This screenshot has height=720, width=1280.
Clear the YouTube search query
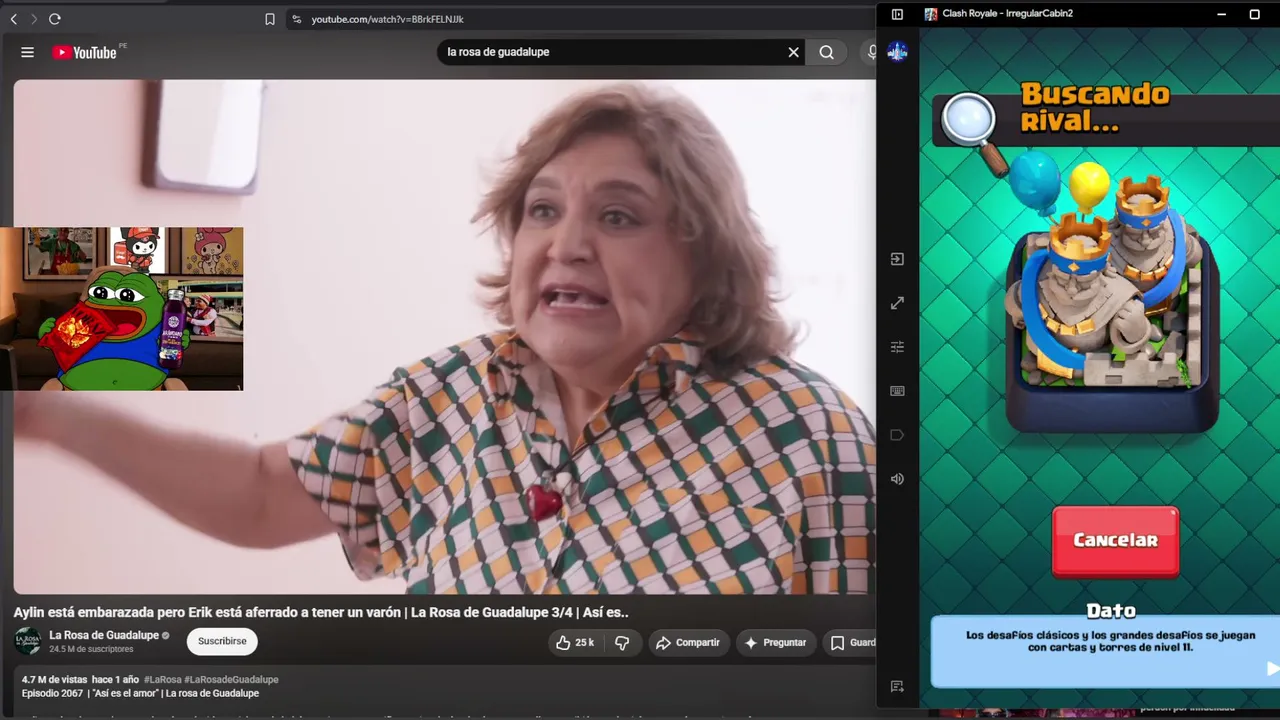(794, 52)
